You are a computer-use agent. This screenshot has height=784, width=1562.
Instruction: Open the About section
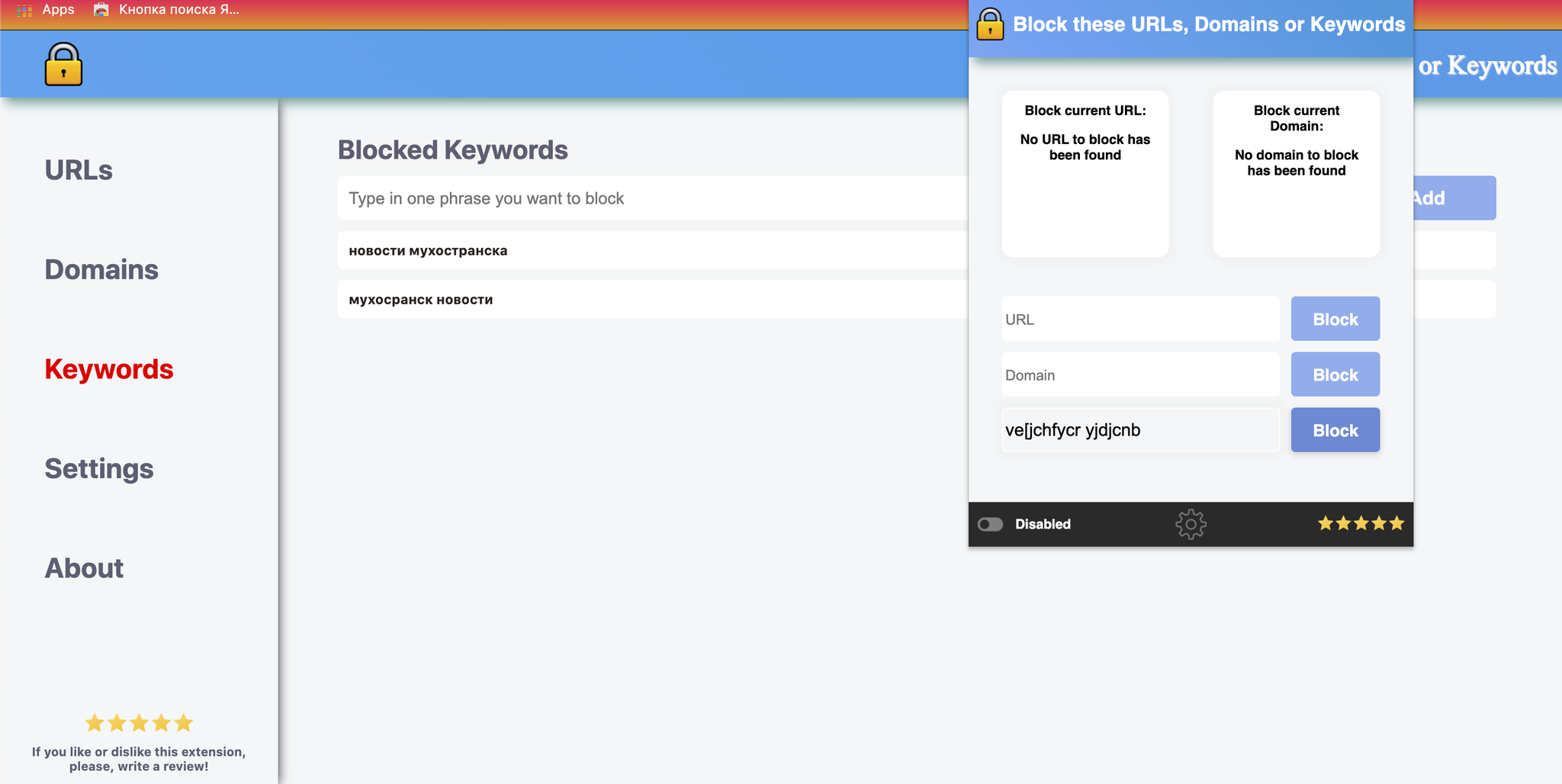click(84, 568)
